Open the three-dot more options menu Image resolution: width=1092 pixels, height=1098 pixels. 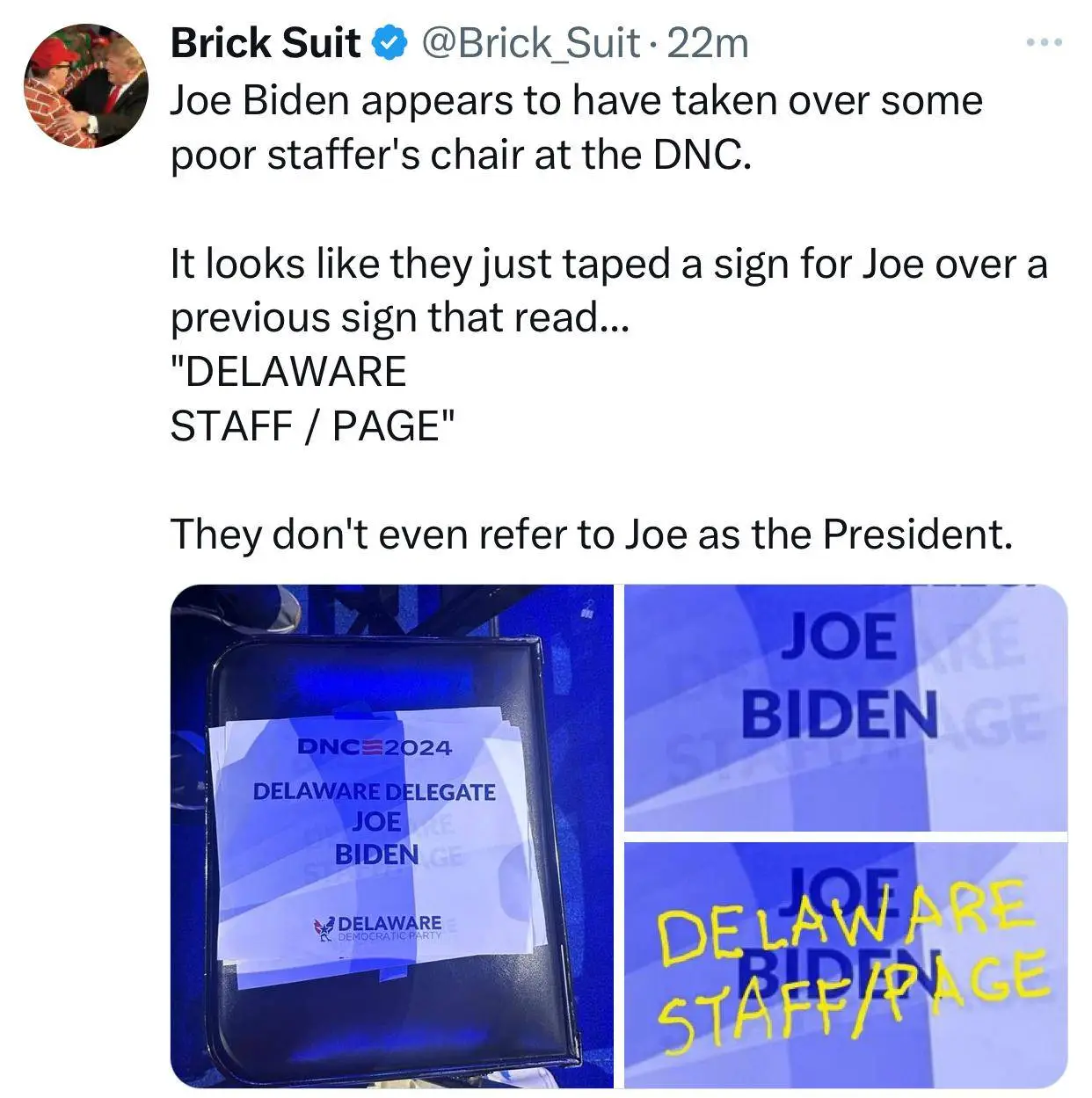coord(1046,41)
